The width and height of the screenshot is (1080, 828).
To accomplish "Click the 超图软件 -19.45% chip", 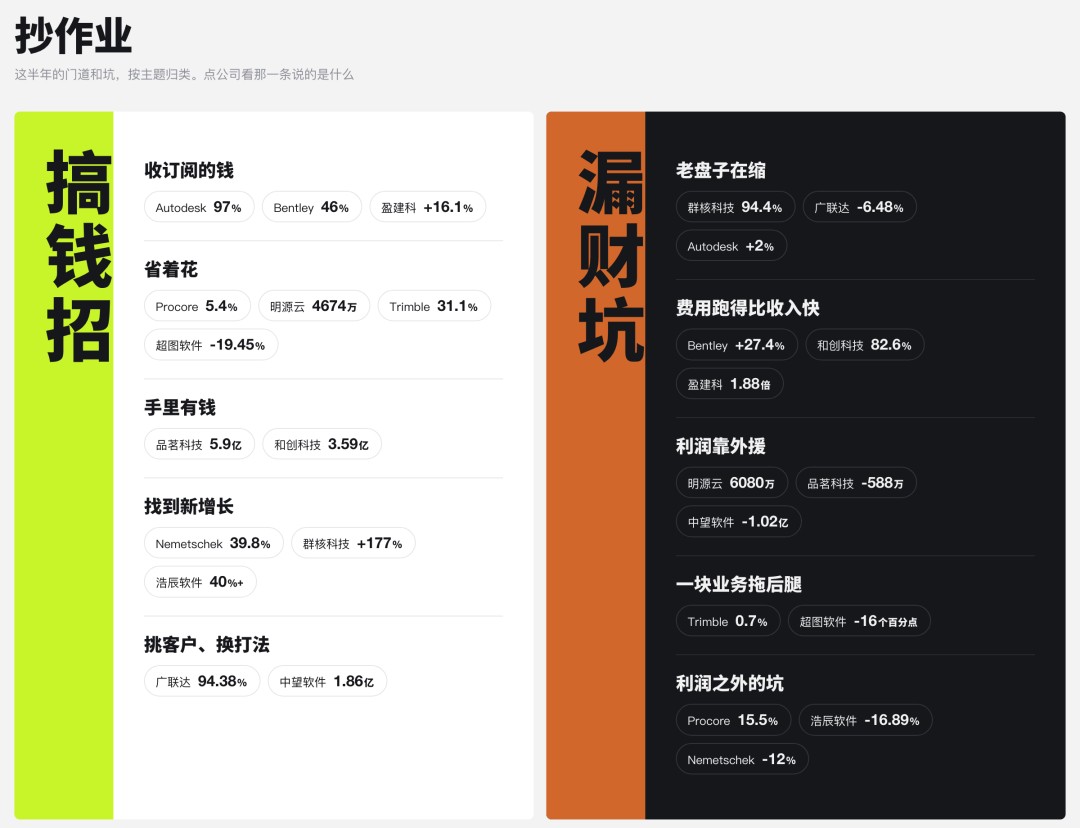I will 211,345.
